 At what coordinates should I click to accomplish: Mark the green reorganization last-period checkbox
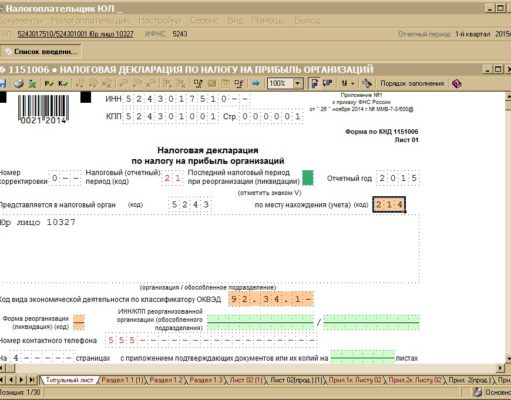pyautogui.click(x=308, y=178)
